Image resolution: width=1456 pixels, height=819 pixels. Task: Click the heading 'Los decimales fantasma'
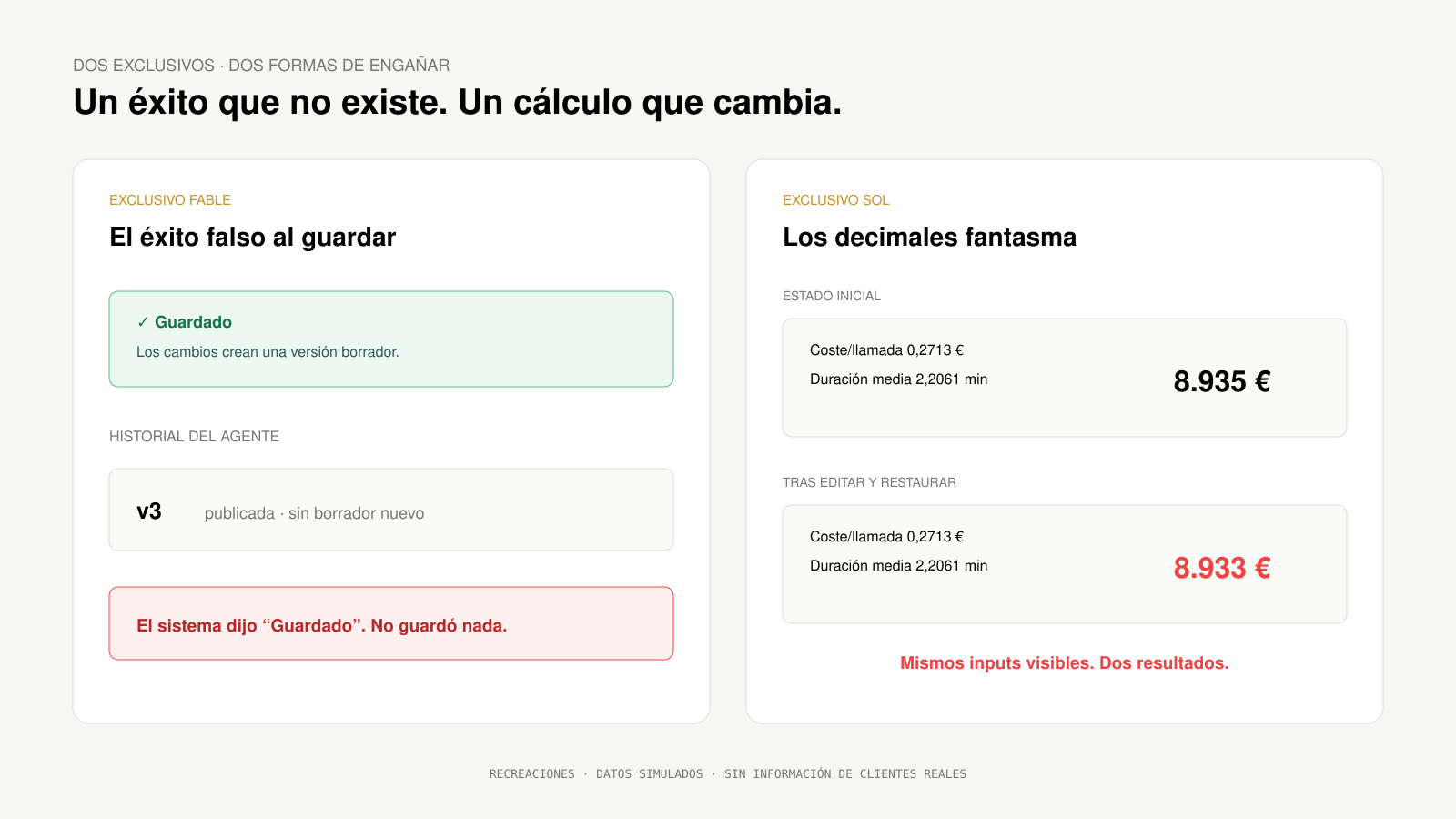tap(929, 238)
